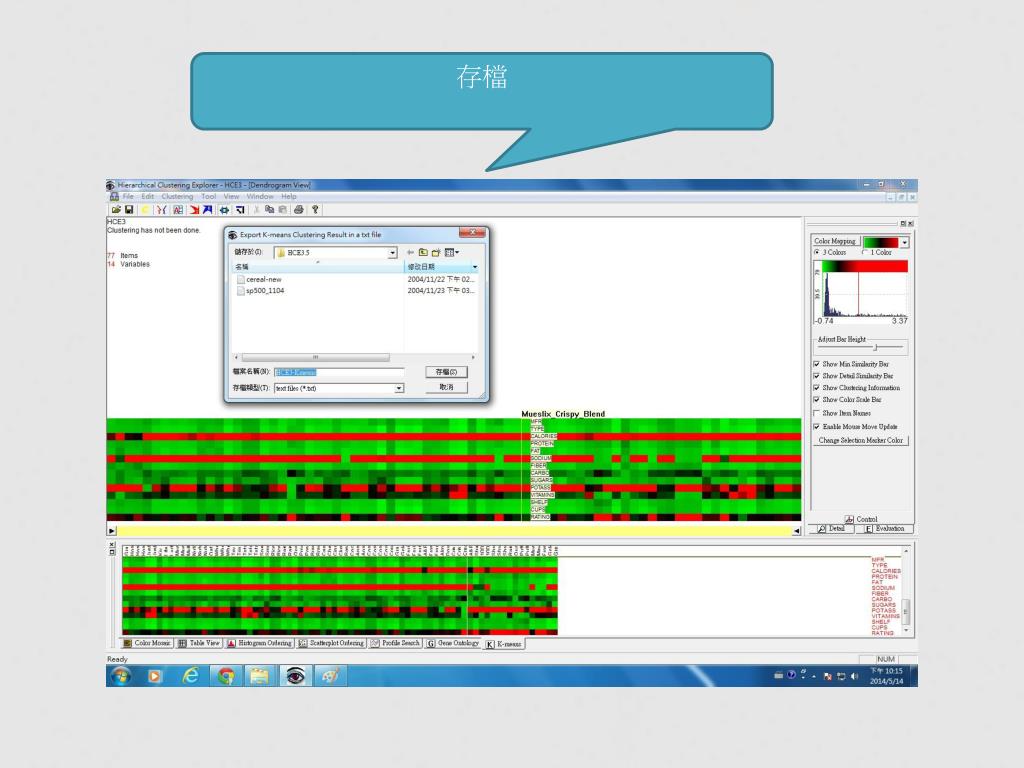Open the View menu
The image size is (1024, 768).
(x=231, y=197)
